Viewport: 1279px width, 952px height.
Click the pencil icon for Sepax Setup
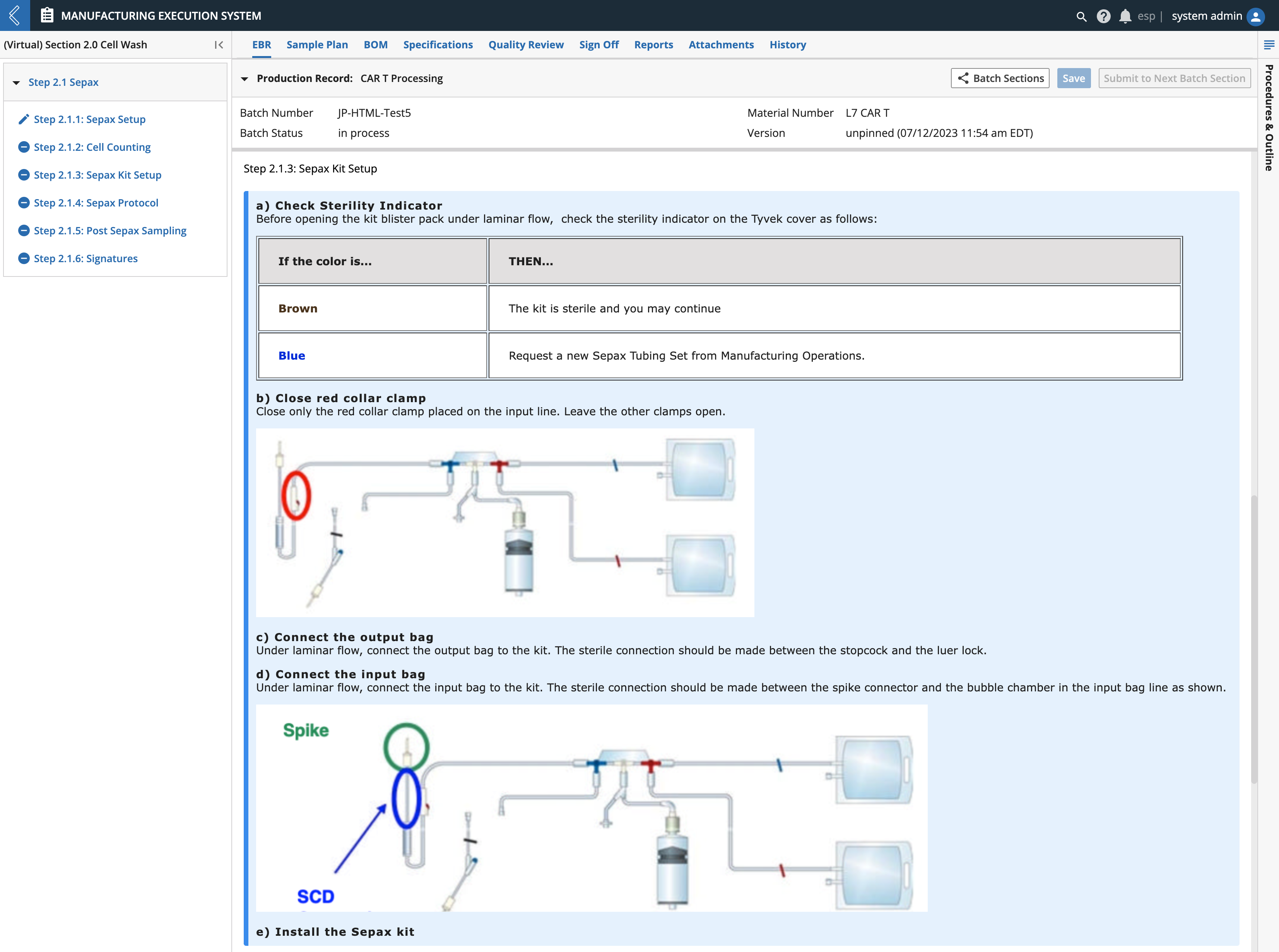click(24, 119)
